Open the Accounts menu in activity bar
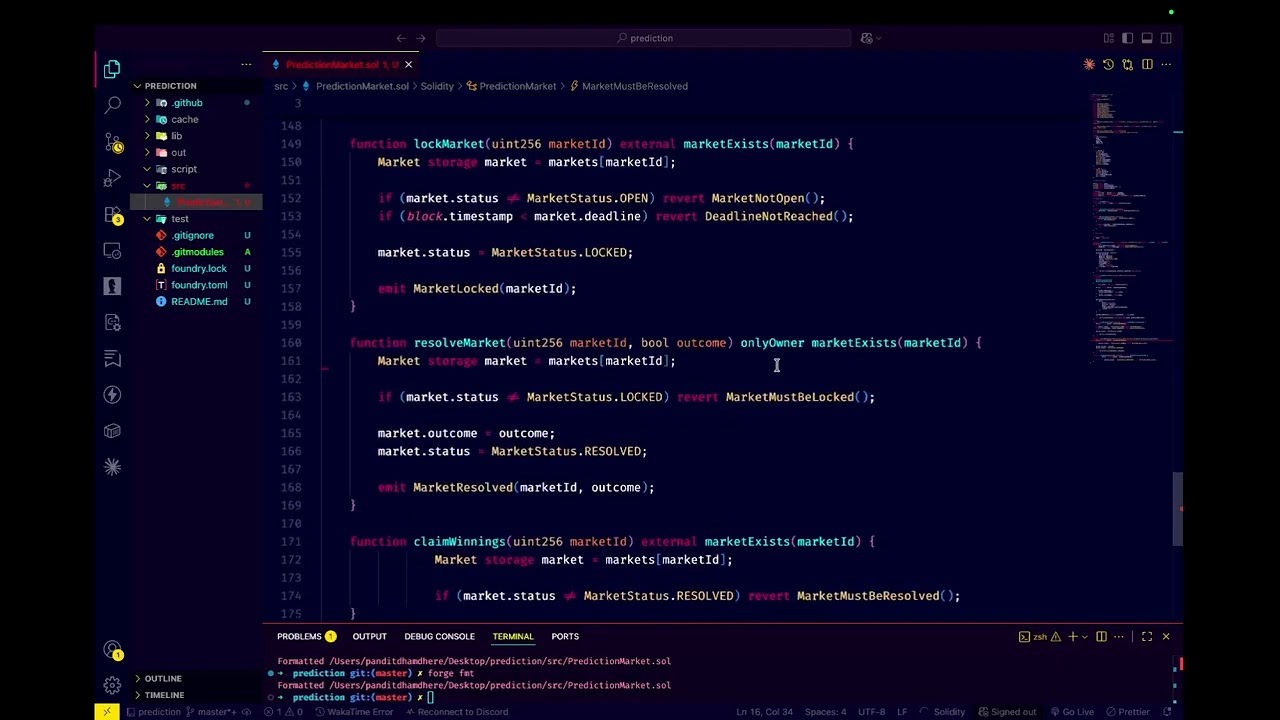 [112, 650]
